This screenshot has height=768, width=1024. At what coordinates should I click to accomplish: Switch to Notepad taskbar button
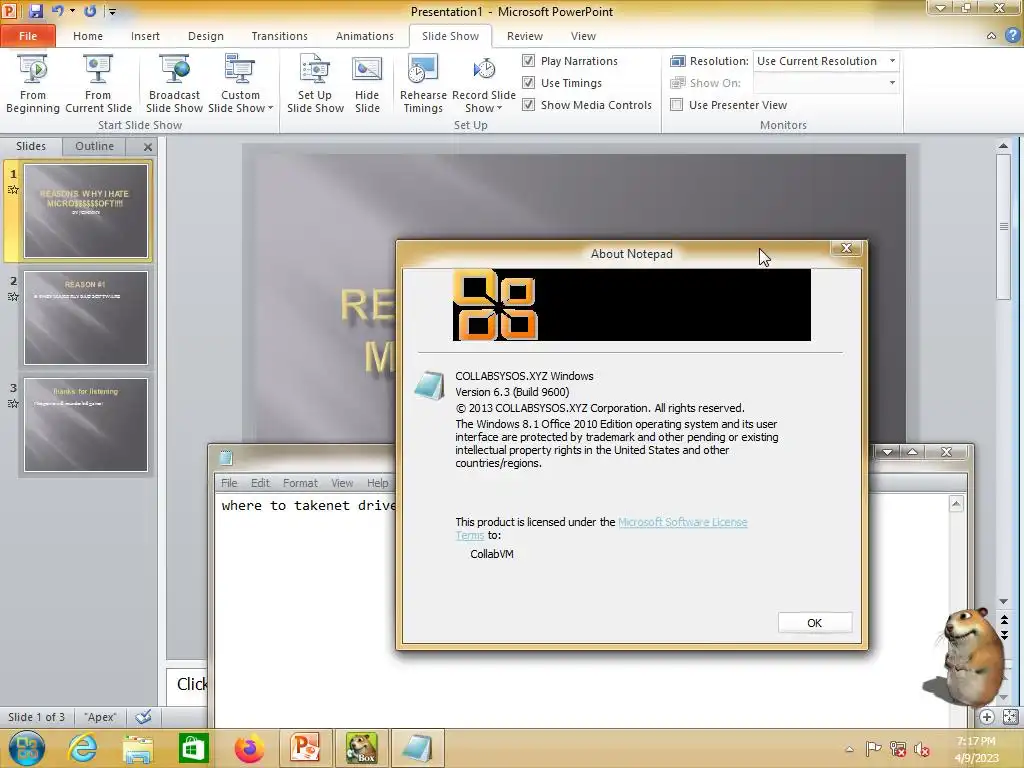click(417, 748)
